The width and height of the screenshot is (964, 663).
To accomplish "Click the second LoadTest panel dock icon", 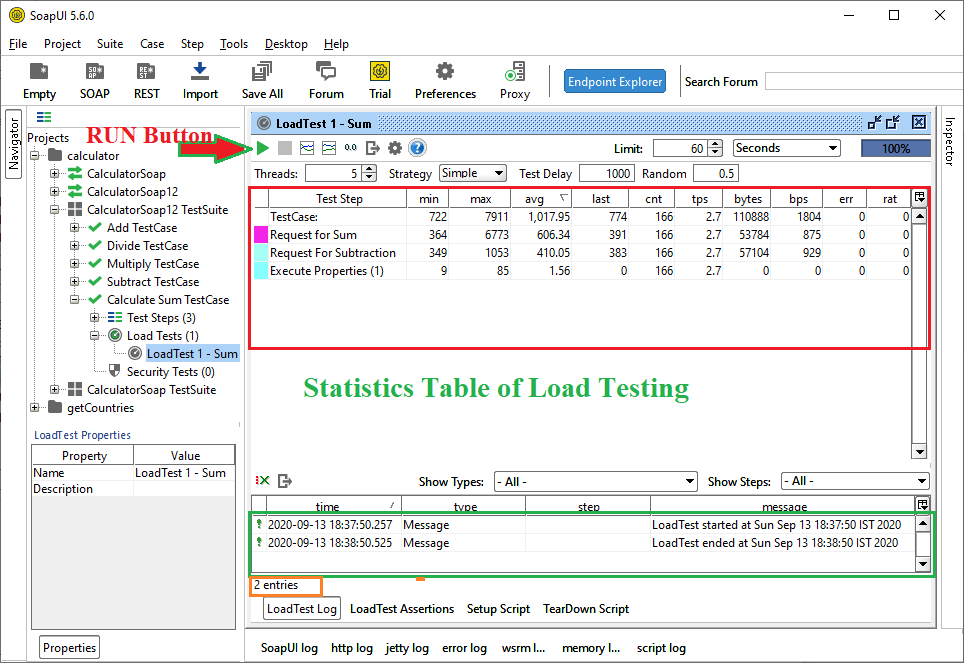I will coord(893,122).
